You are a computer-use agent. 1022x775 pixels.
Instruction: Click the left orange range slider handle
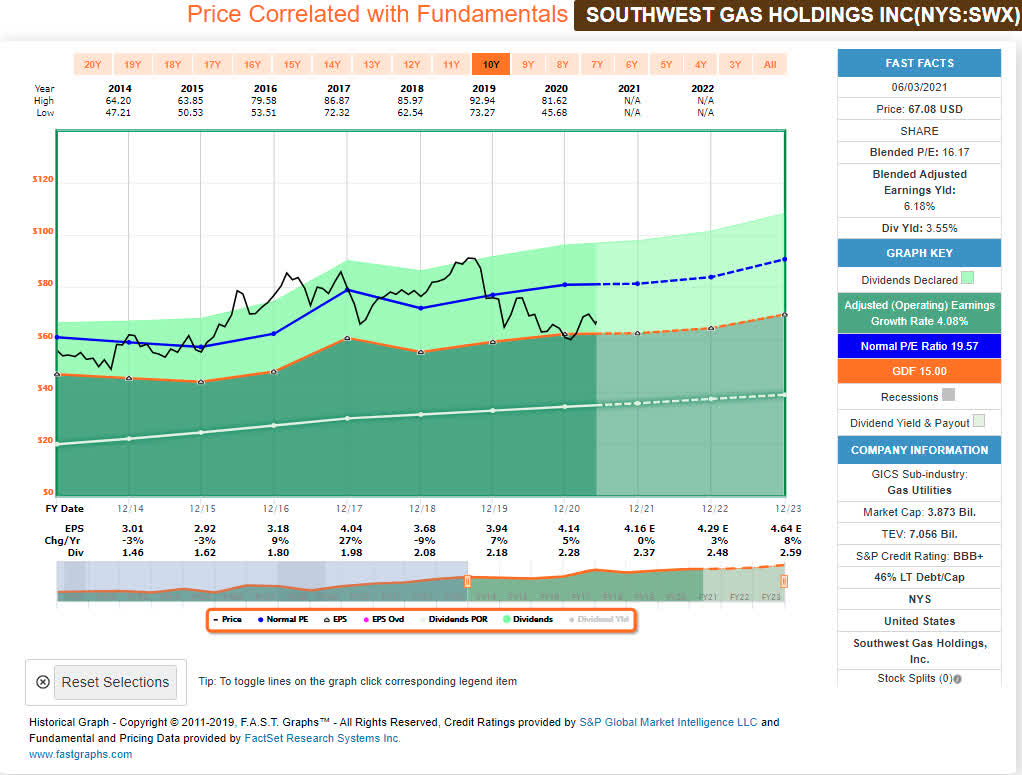coord(467,581)
